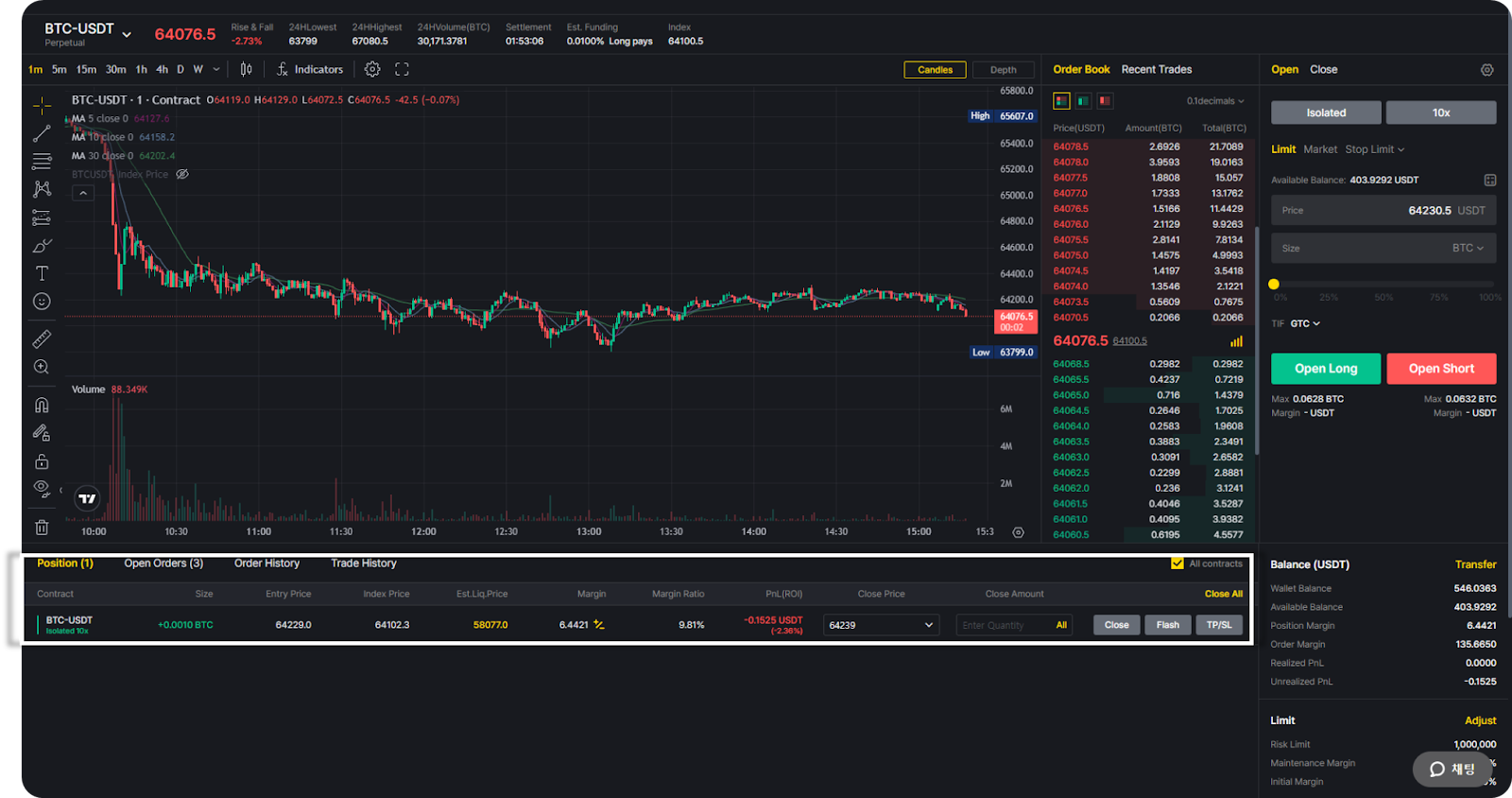Click the order book depth bars icon
Viewport: 1512px width, 798px height.
pyautogui.click(x=1236, y=341)
